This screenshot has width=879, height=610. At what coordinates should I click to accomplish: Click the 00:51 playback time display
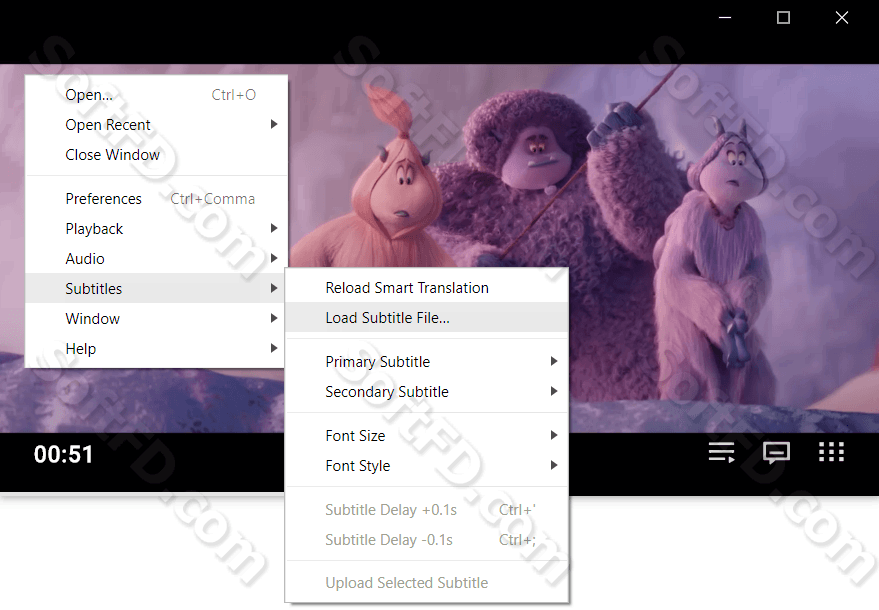coord(63,454)
